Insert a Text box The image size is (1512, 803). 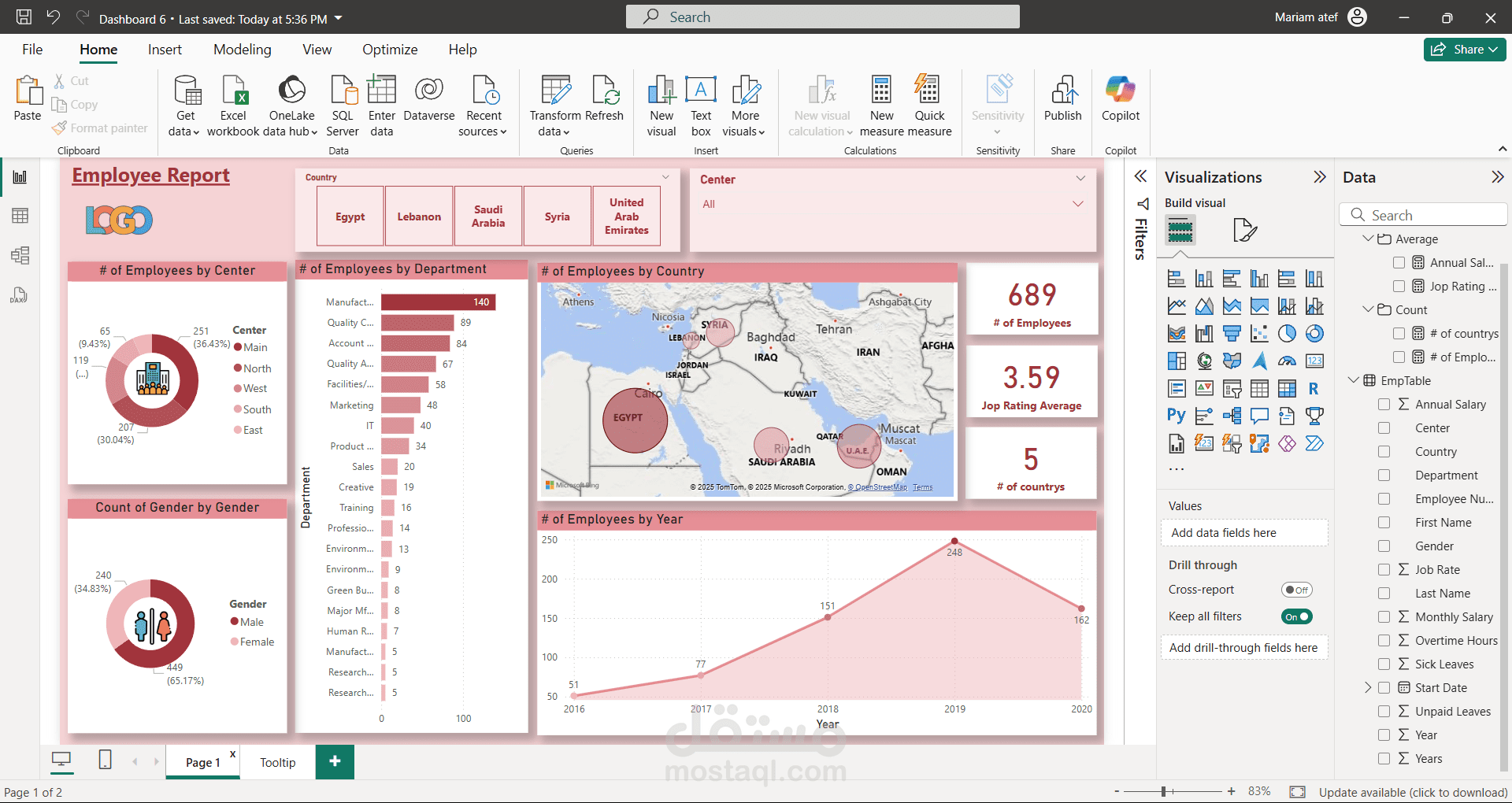pyautogui.click(x=701, y=105)
